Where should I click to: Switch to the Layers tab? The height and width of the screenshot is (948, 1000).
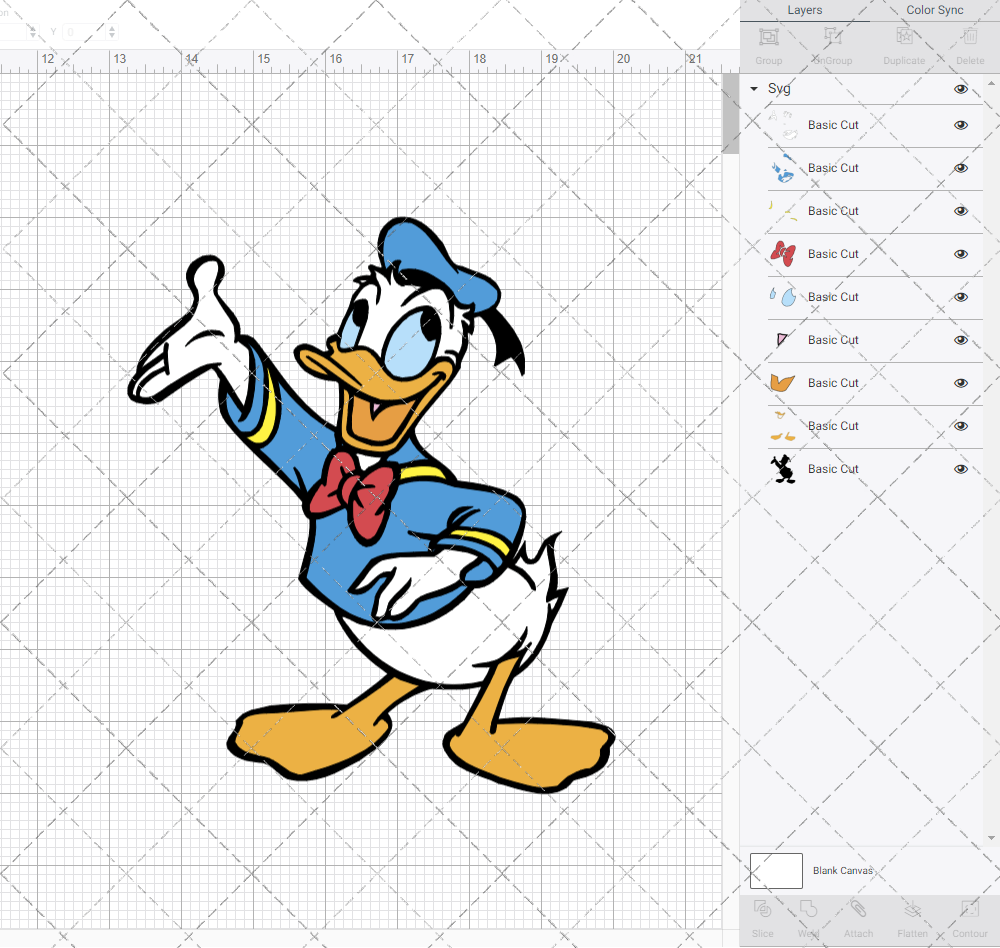point(805,10)
